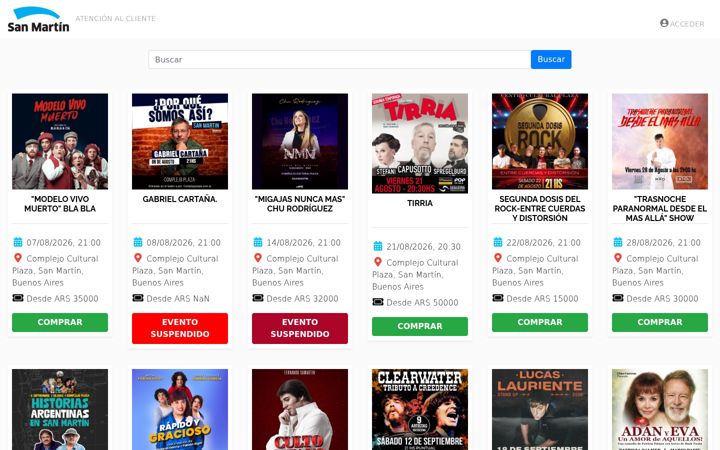720x450 pixels.
Task: Click location pin on Trasnoche Paranormal card
Action: (618, 258)
